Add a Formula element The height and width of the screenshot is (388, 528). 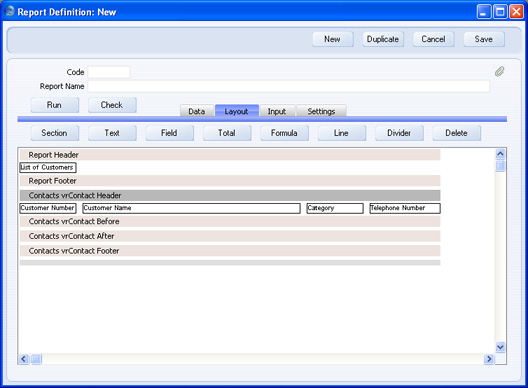tap(284, 133)
